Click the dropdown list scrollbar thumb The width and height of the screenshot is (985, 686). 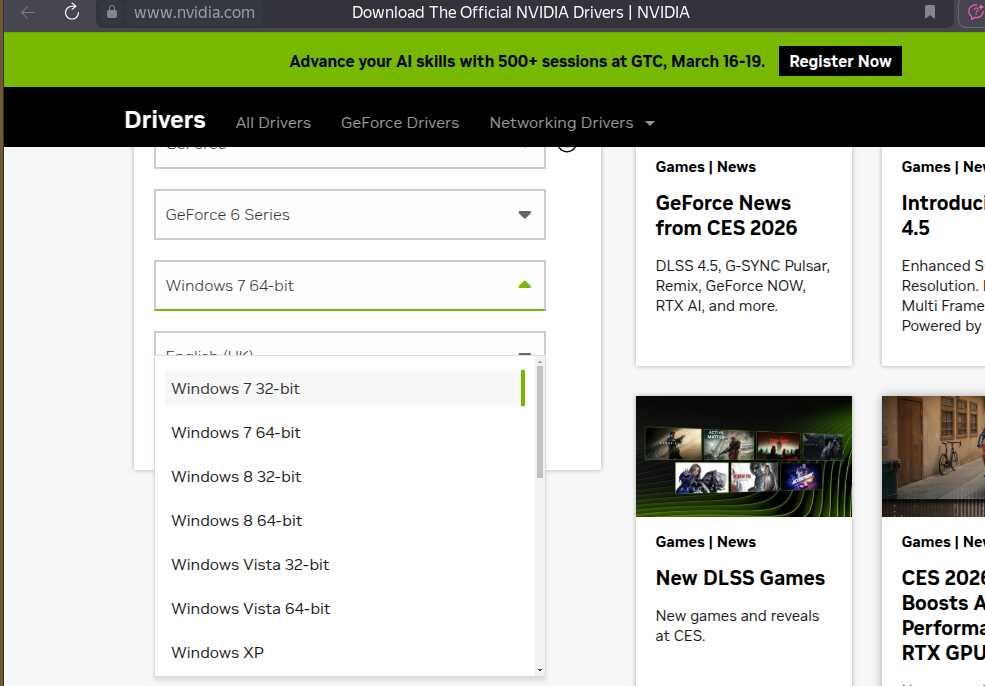pyautogui.click(x=540, y=422)
